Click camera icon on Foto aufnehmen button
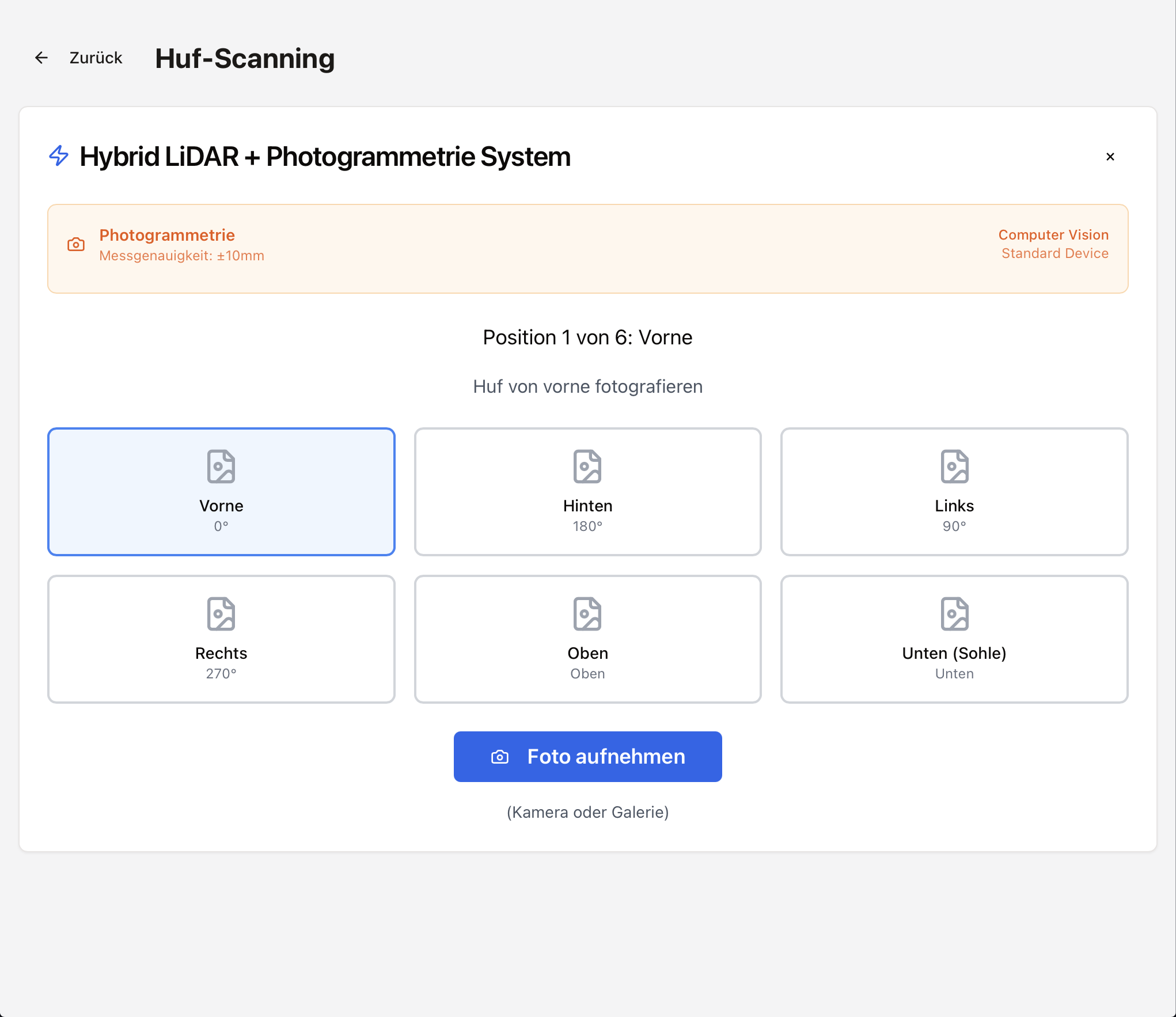The height and width of the screenshot is (1017, 1176). (x=499, y=757)
